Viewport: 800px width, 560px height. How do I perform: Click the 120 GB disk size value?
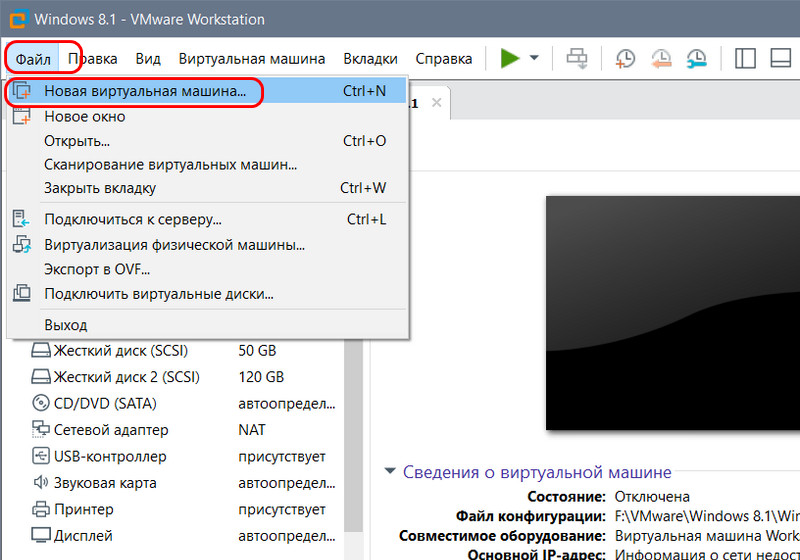click(x=261, y=377)
